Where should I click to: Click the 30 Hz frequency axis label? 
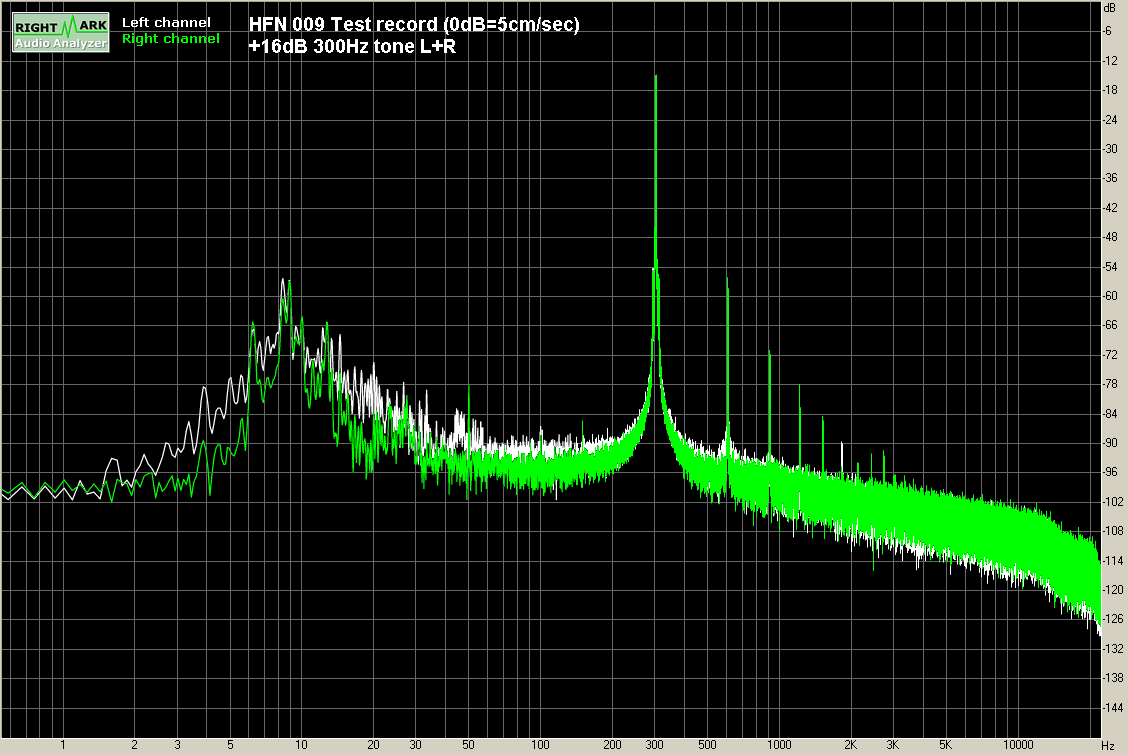point(415,745)
